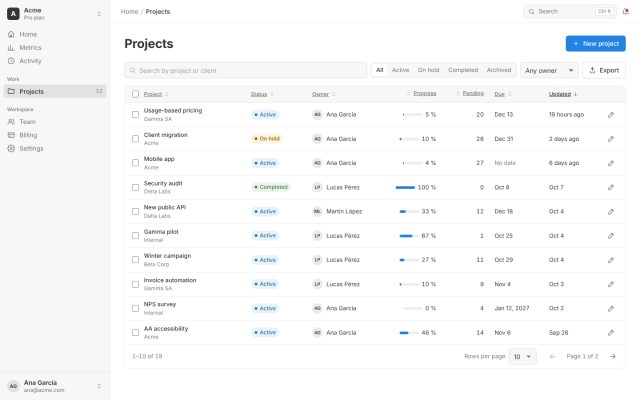Focus the search by project field
640x400 pixels.
[246, 71]
